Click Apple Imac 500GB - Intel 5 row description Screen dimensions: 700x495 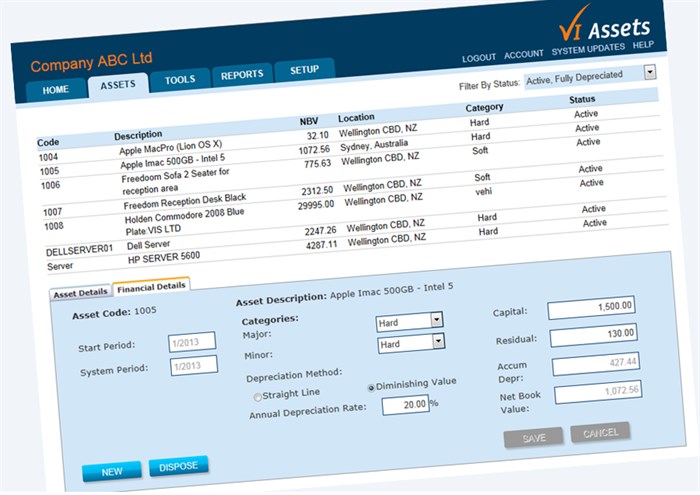(172, 162)
